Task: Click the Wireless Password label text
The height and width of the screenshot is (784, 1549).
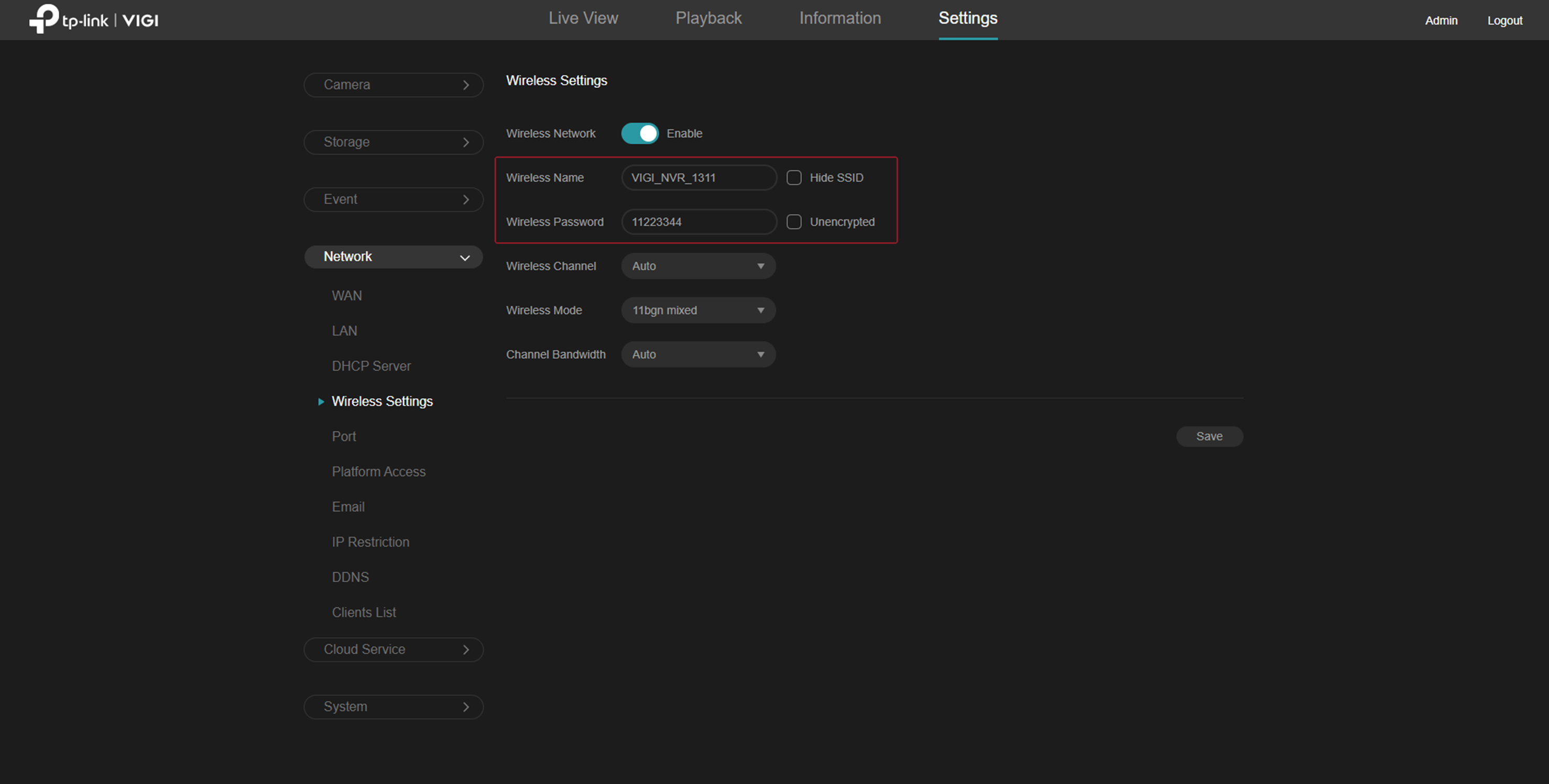Action: (554, 222)
